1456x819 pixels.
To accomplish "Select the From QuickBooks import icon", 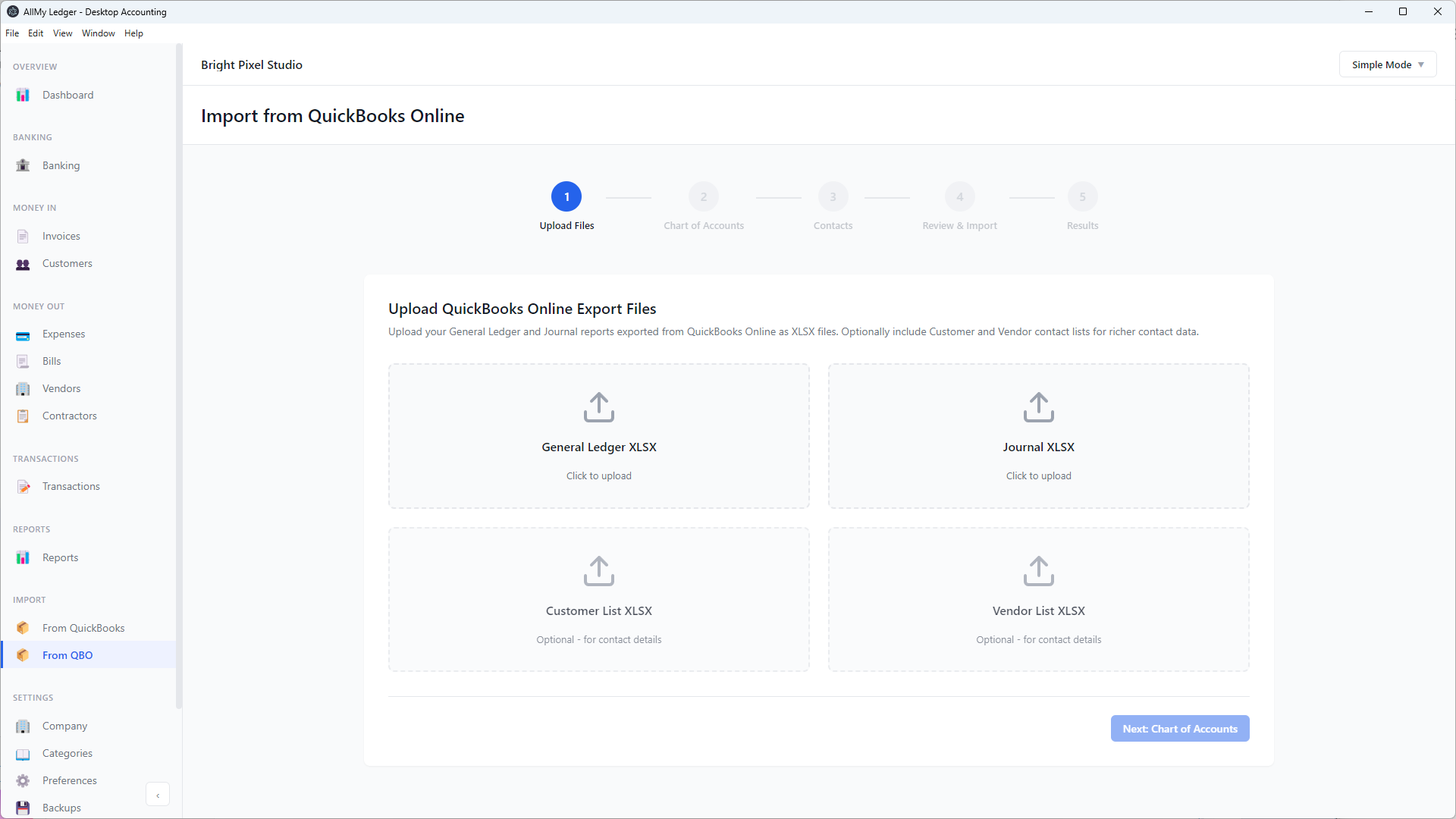I will point(24,628).
